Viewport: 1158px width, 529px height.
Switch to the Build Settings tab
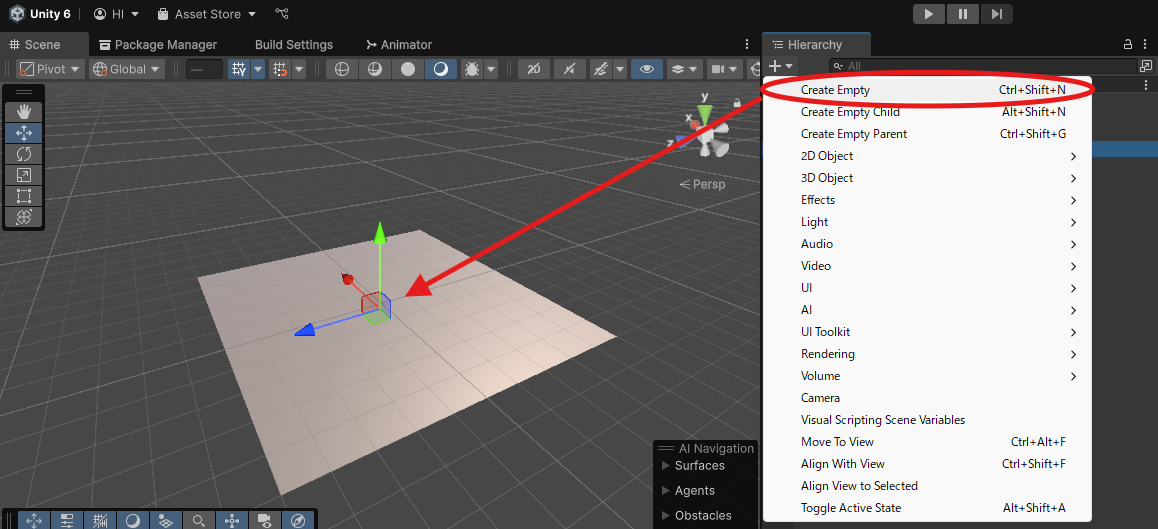(293, 44)
